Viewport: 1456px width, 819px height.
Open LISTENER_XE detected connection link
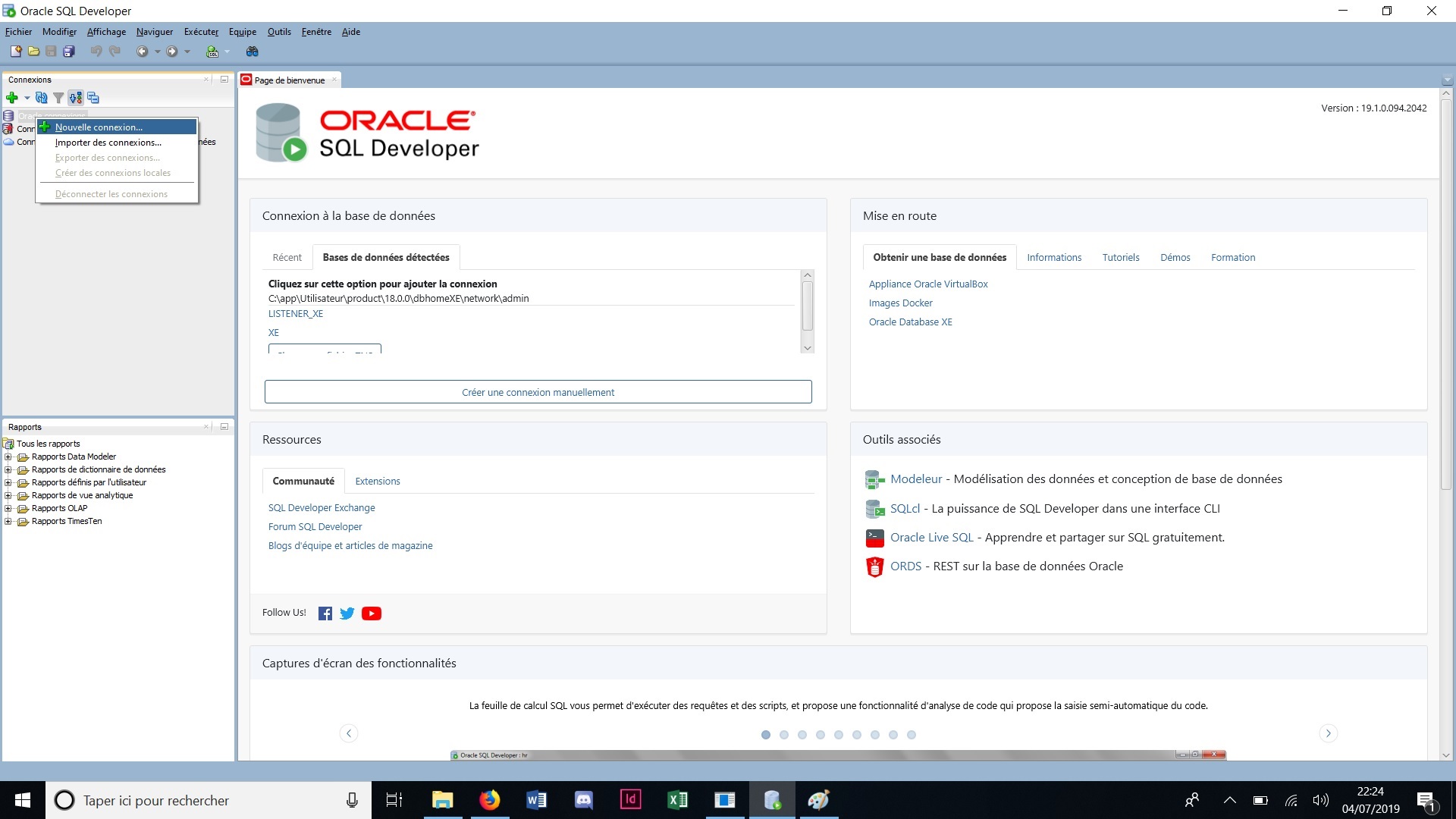296,314
